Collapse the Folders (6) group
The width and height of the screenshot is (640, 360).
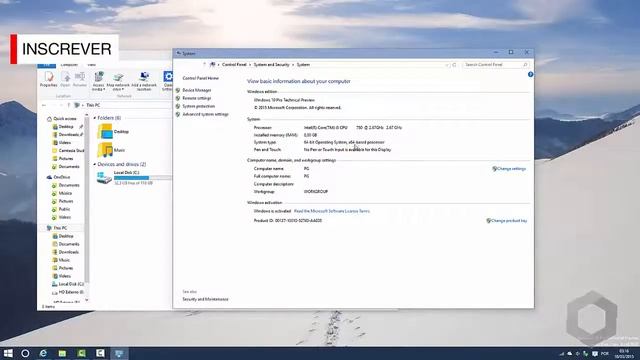[95, 118]
